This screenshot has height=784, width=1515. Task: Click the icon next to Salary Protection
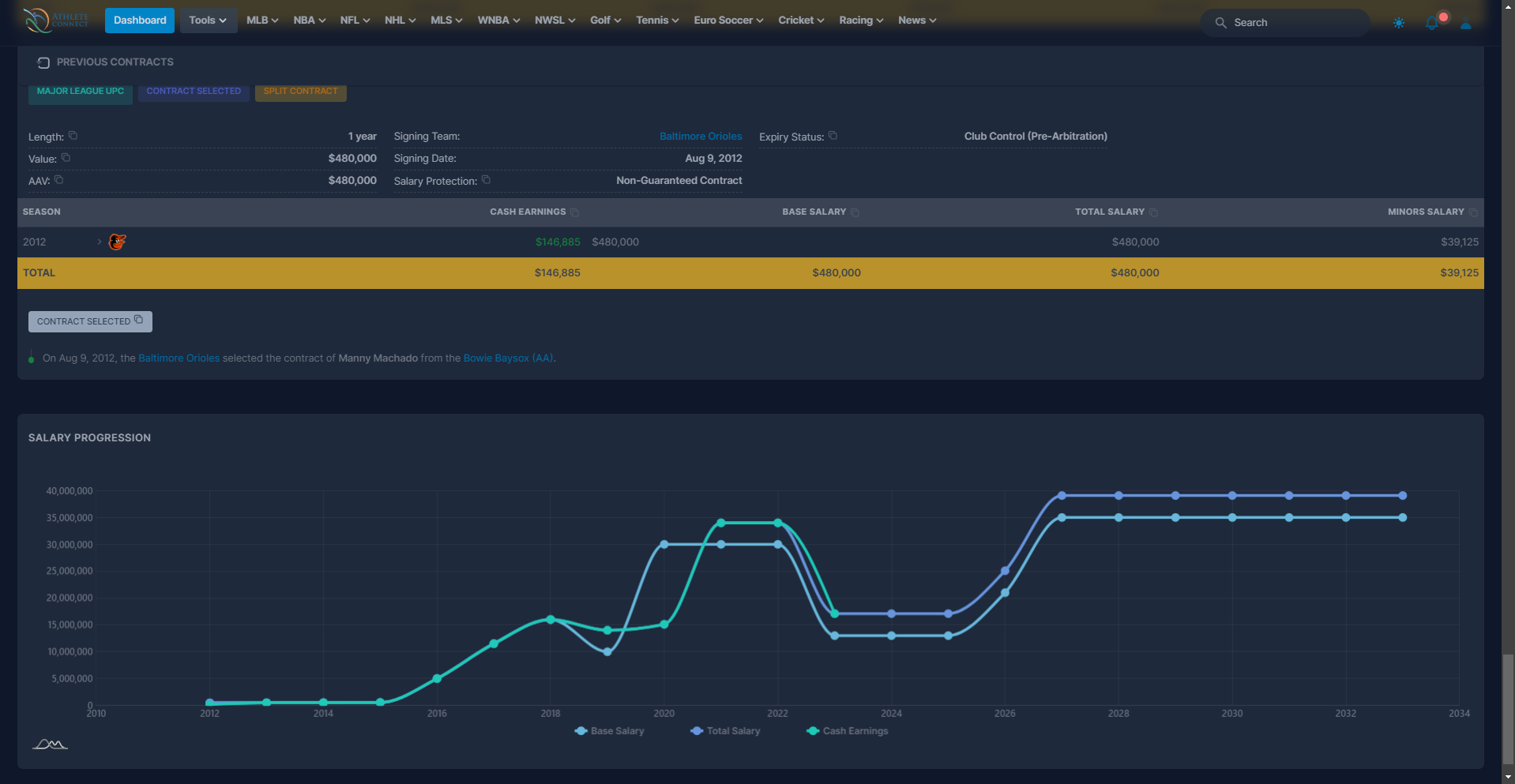pyautogui.click(x=486, y=180)
